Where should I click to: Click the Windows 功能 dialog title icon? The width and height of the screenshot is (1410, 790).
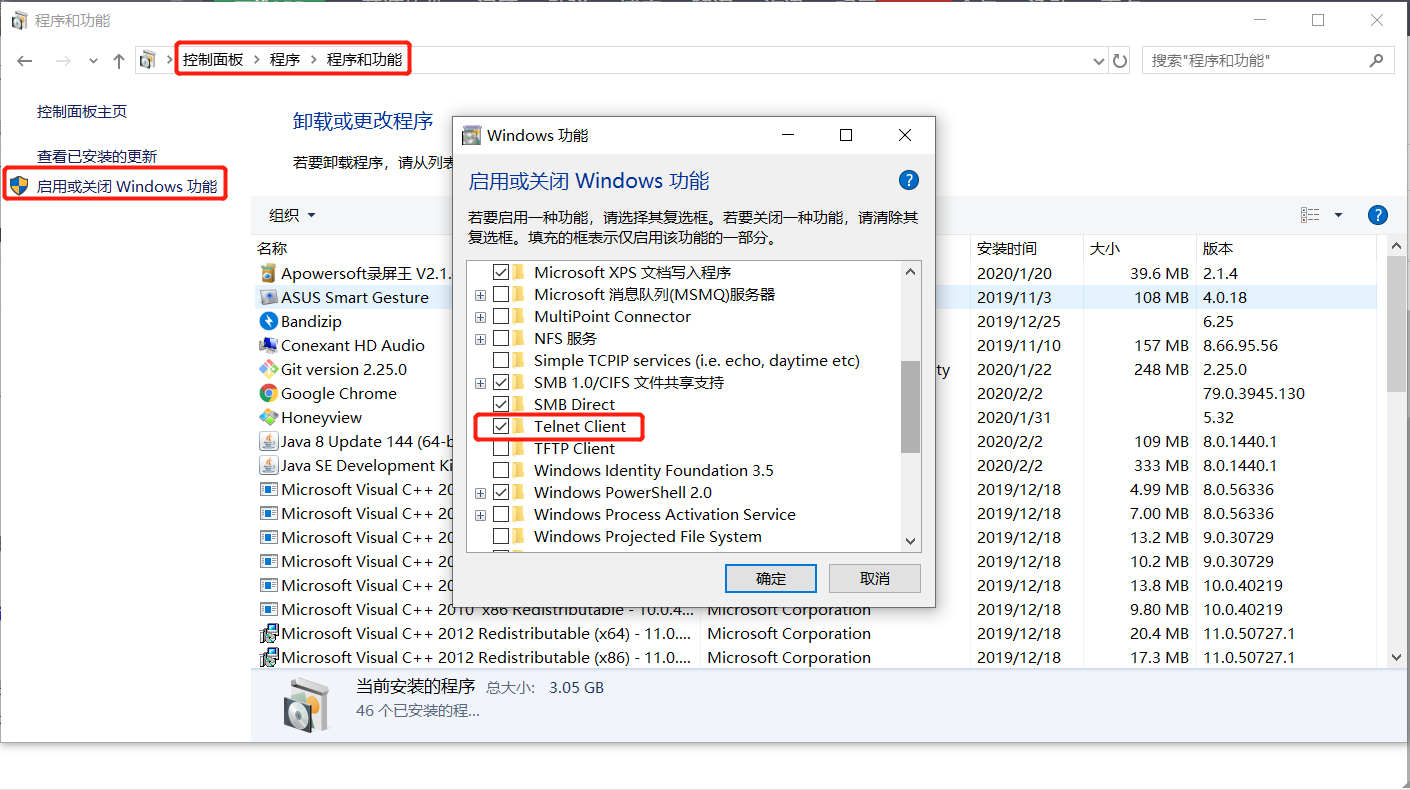pos(472,135)
